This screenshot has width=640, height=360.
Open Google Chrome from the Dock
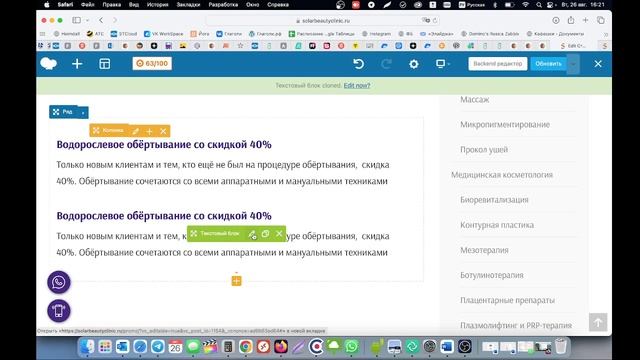click(x=246, y=347)
